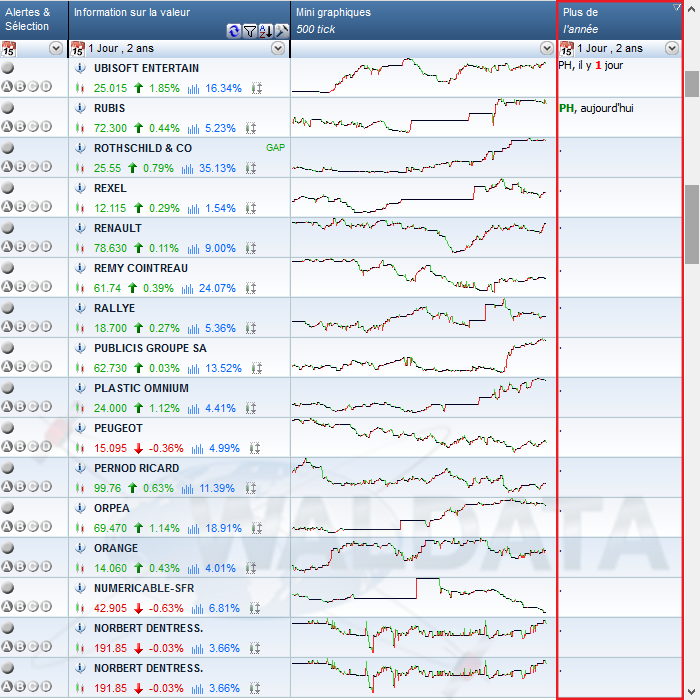Toggle selection A for PEUGEOT

tap(7, 446)
